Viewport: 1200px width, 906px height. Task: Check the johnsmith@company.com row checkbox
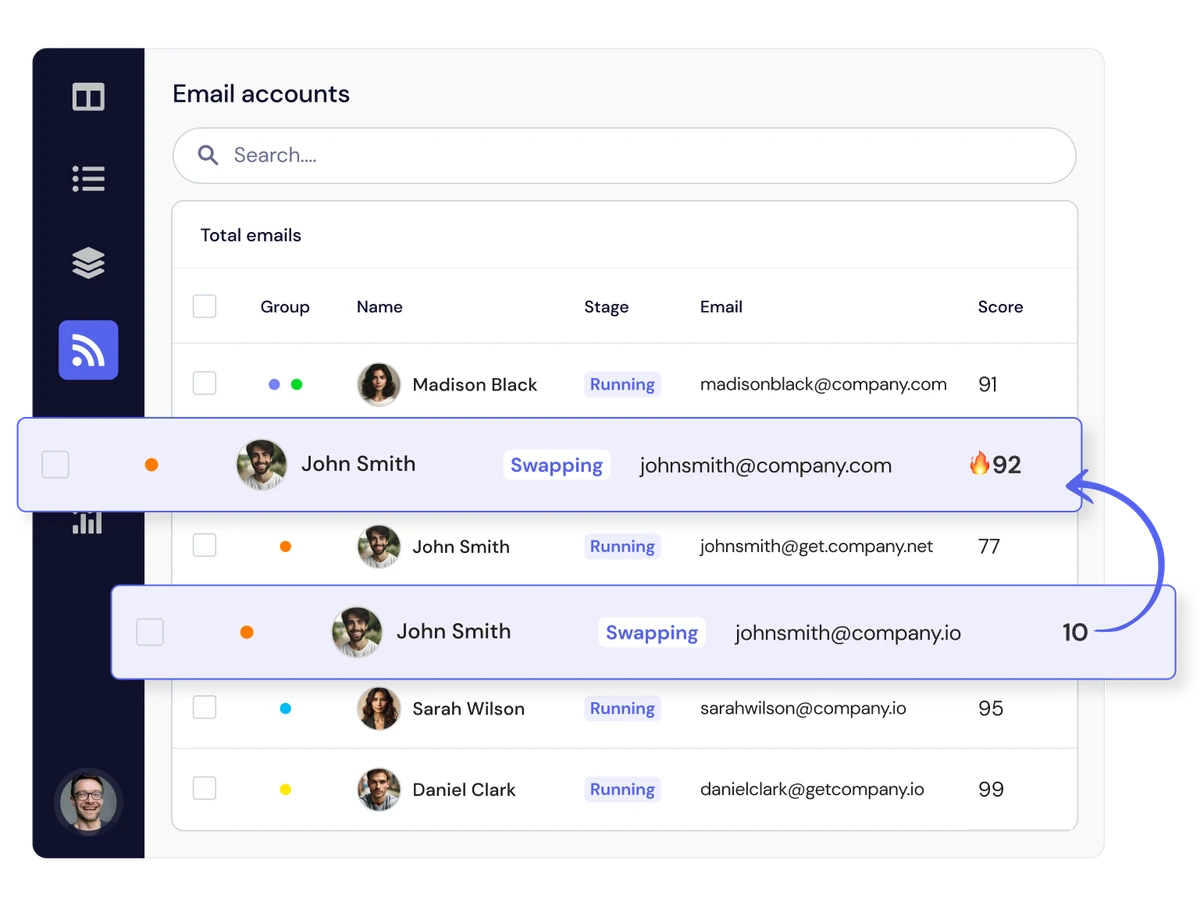55,464
